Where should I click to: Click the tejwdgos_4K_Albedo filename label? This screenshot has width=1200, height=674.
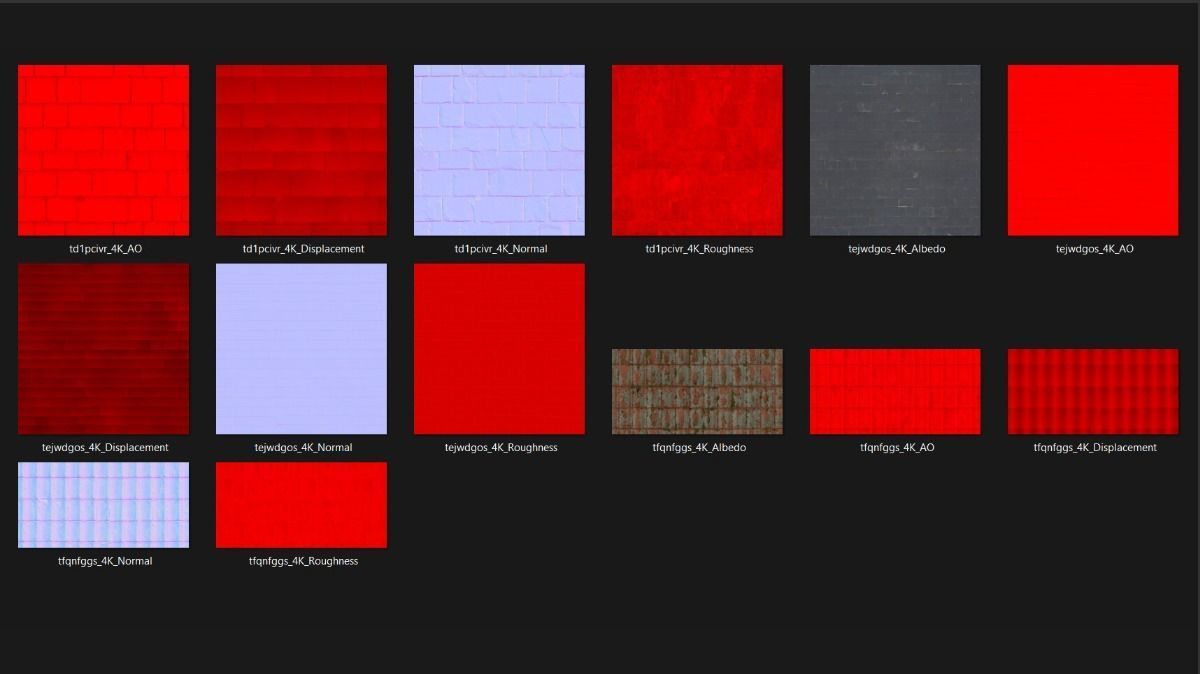[x=894, y=248]
